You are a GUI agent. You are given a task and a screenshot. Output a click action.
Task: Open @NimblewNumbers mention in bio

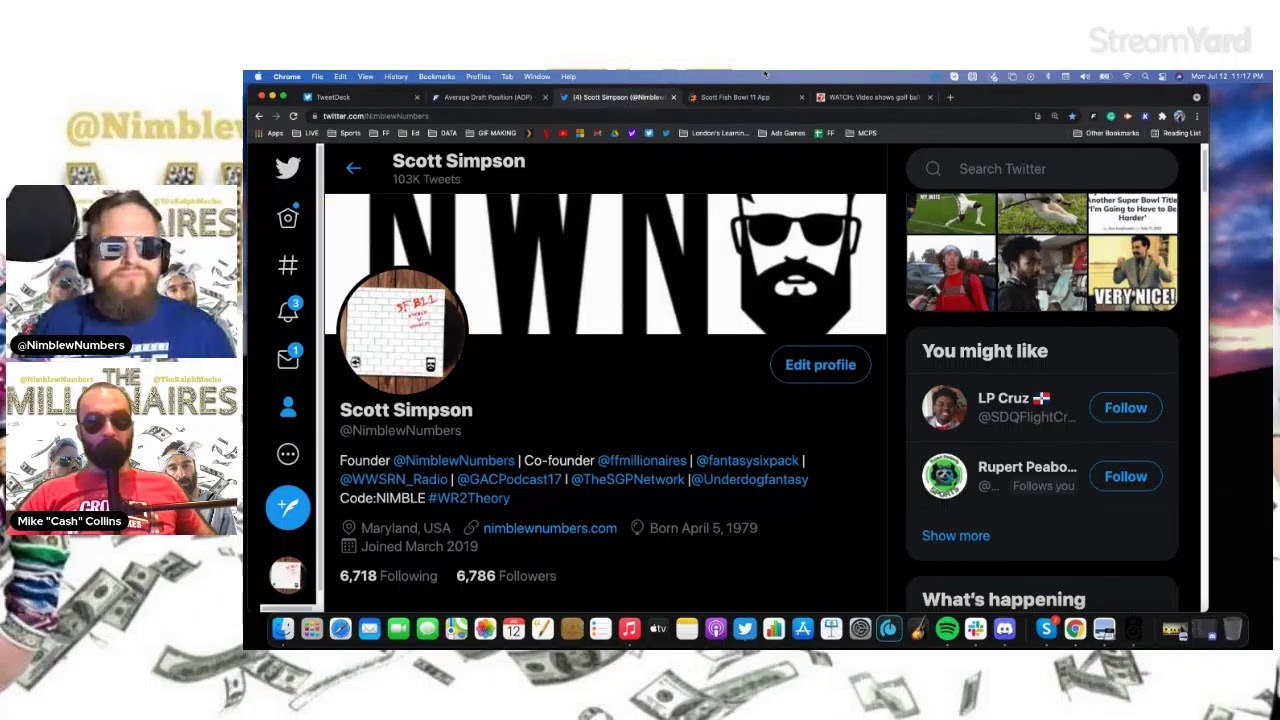[454, 461]
